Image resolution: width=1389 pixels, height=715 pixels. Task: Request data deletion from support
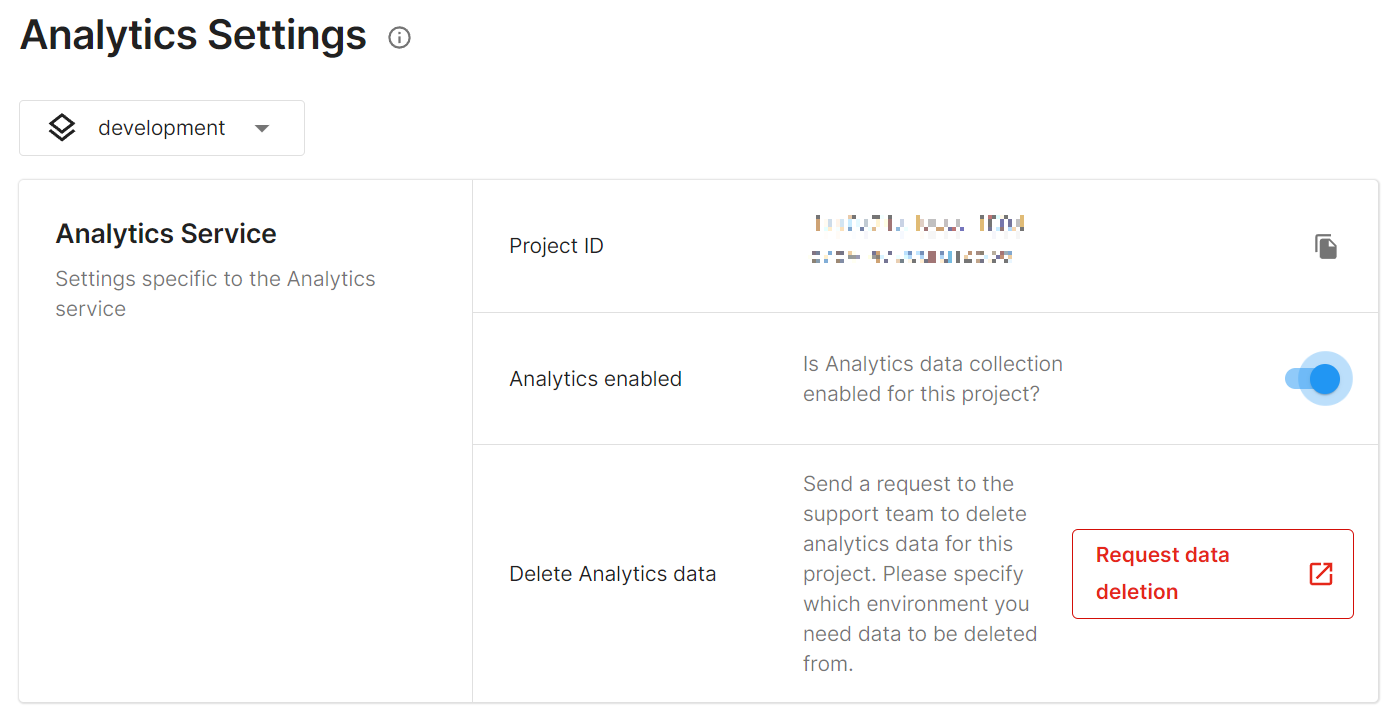tap(1212, 574)
